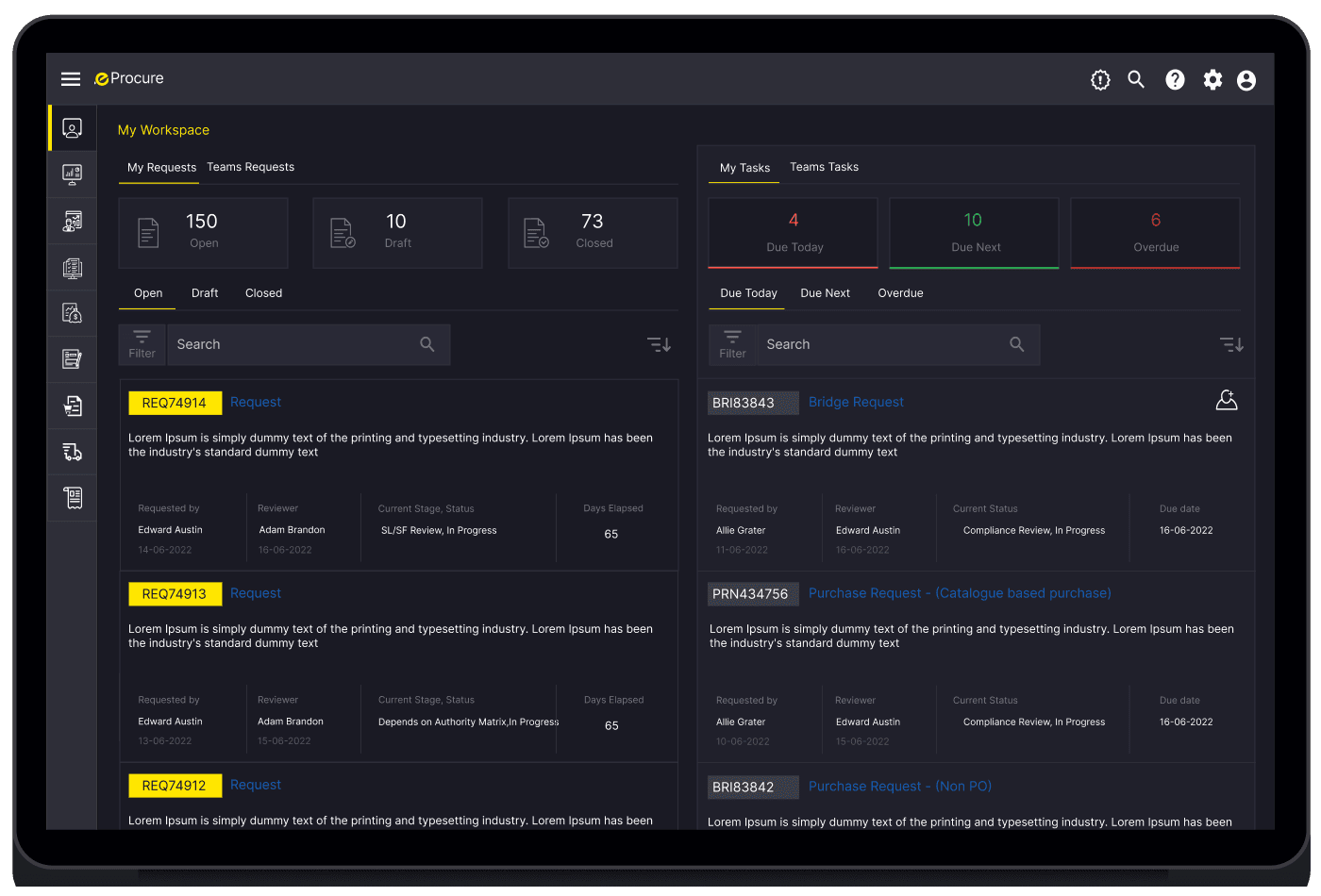Click task ID PRN434756

pyautogui.click(x=752, y=594)
